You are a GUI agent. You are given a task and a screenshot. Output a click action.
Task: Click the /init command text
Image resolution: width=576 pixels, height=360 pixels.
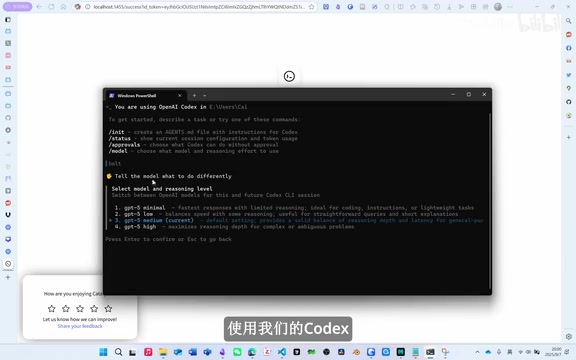[x=116, y=132]
